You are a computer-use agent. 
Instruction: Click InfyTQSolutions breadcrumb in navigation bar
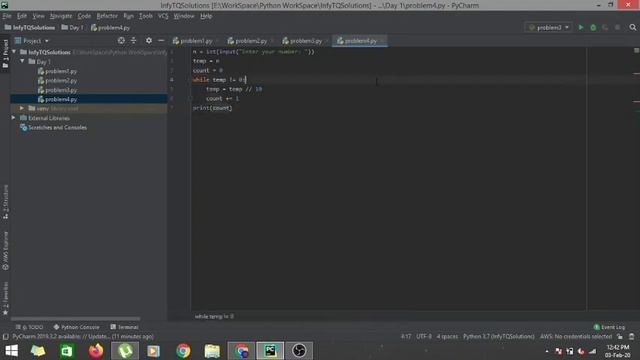[x=30, y=27]
